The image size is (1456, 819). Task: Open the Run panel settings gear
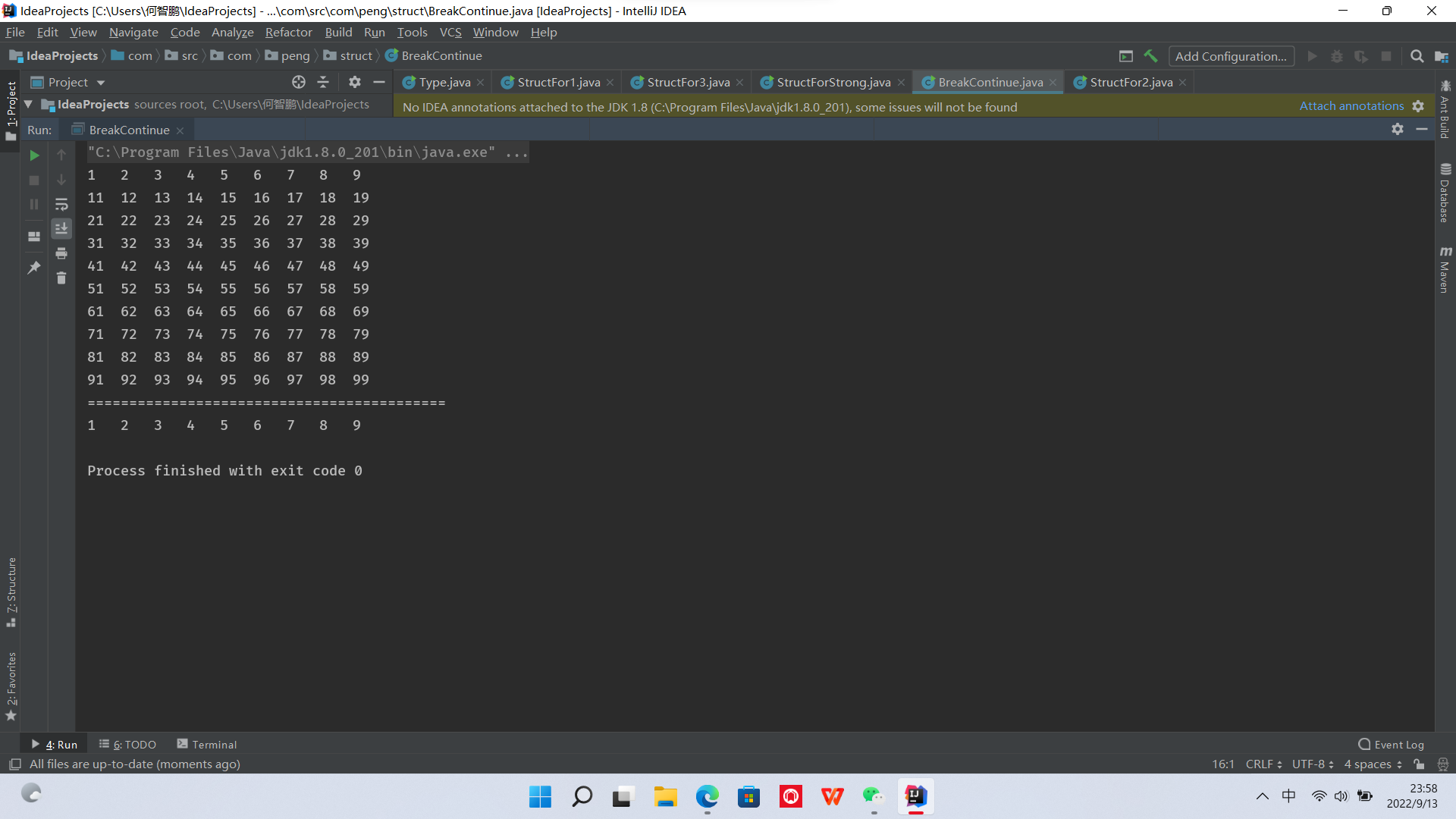(x=1398, y=130)
